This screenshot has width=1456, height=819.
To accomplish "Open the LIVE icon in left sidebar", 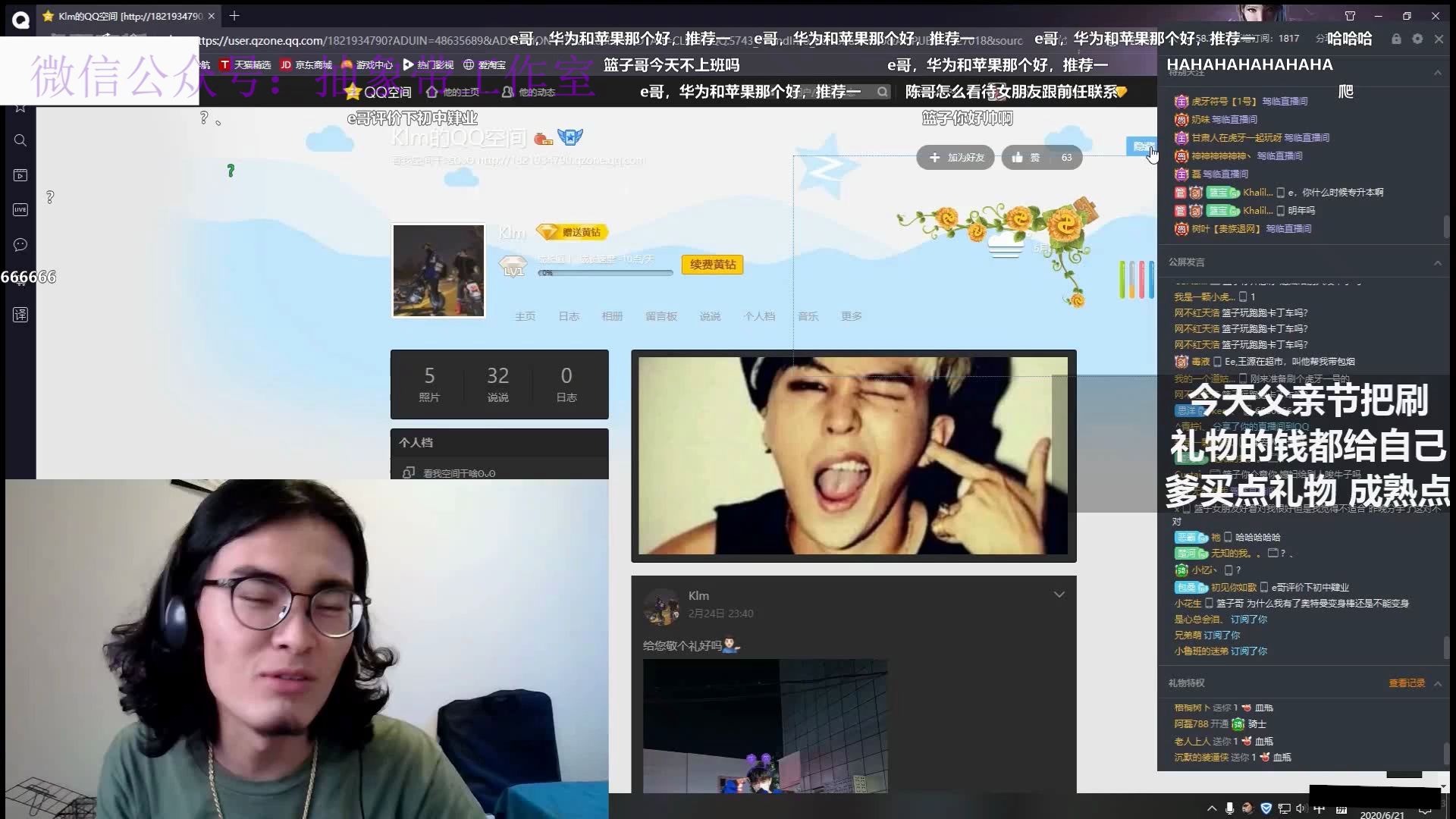I will [x=20, y=209].
